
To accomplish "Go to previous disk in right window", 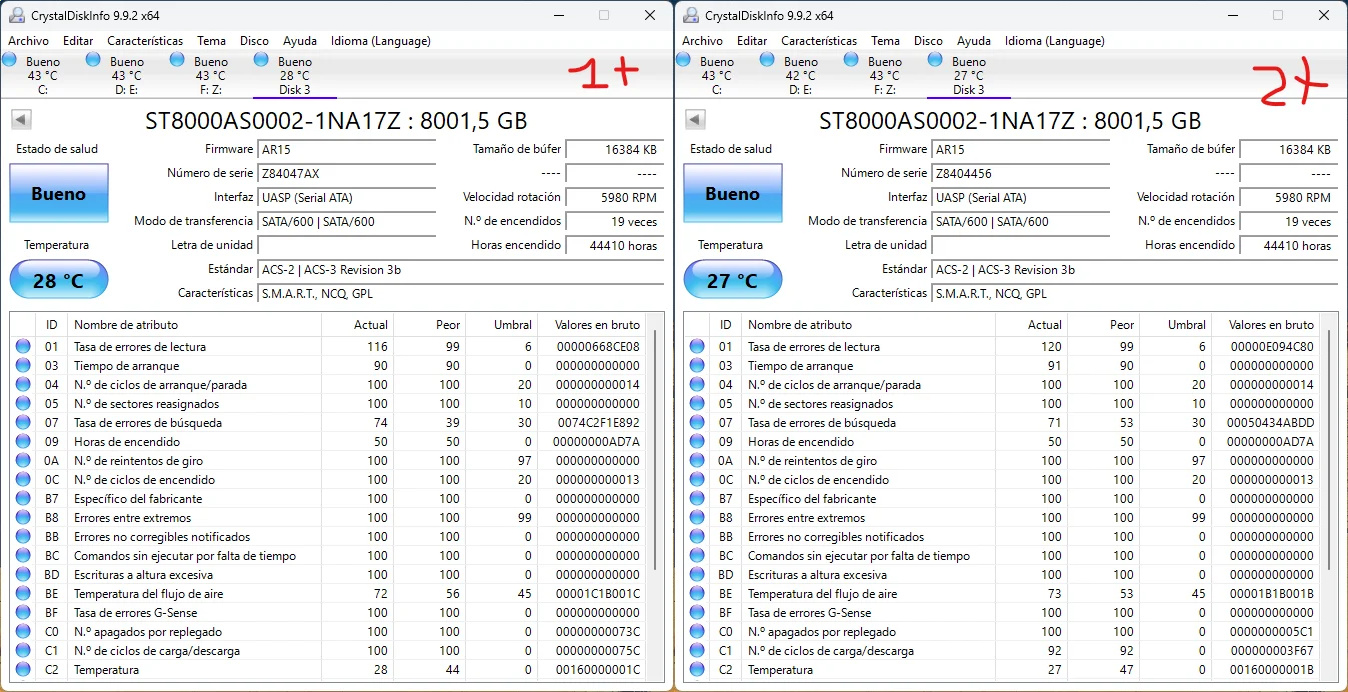I will click(695, 120).
